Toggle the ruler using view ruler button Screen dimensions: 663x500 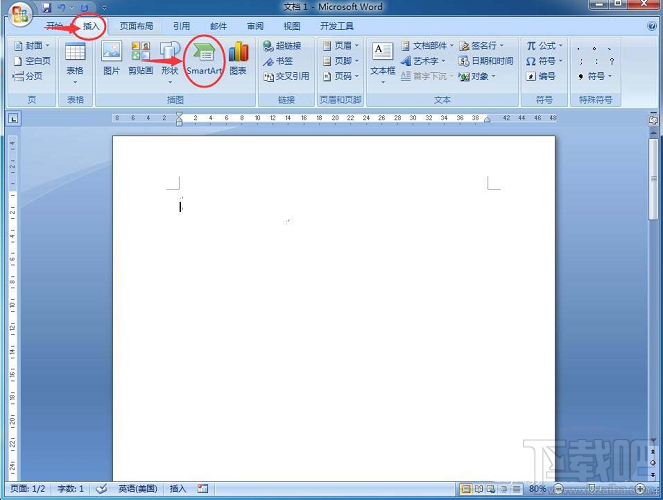pos(653,120)
